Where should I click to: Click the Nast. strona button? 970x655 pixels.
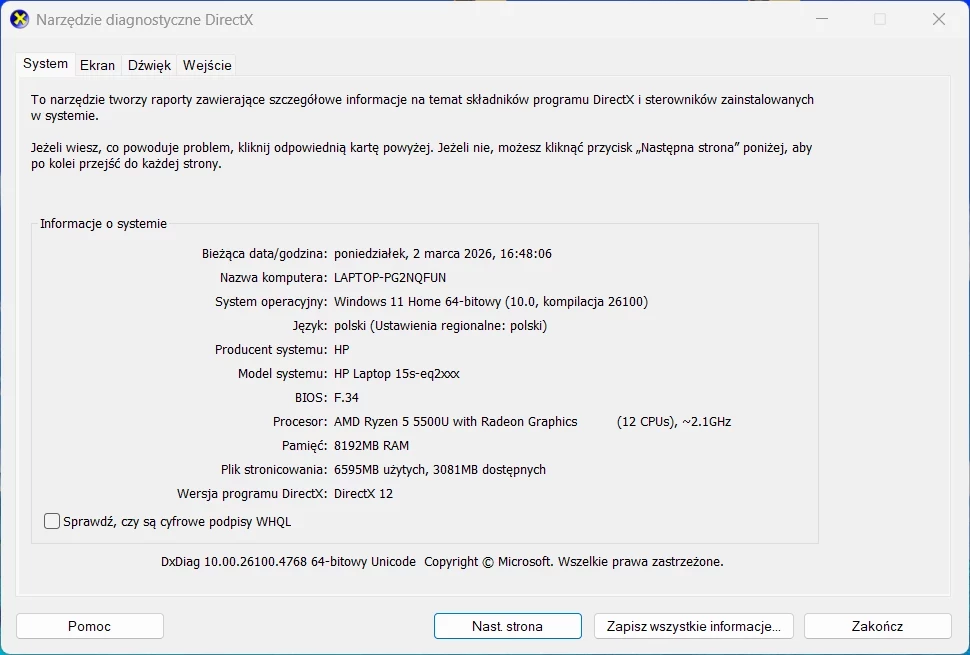pos(507,626)
